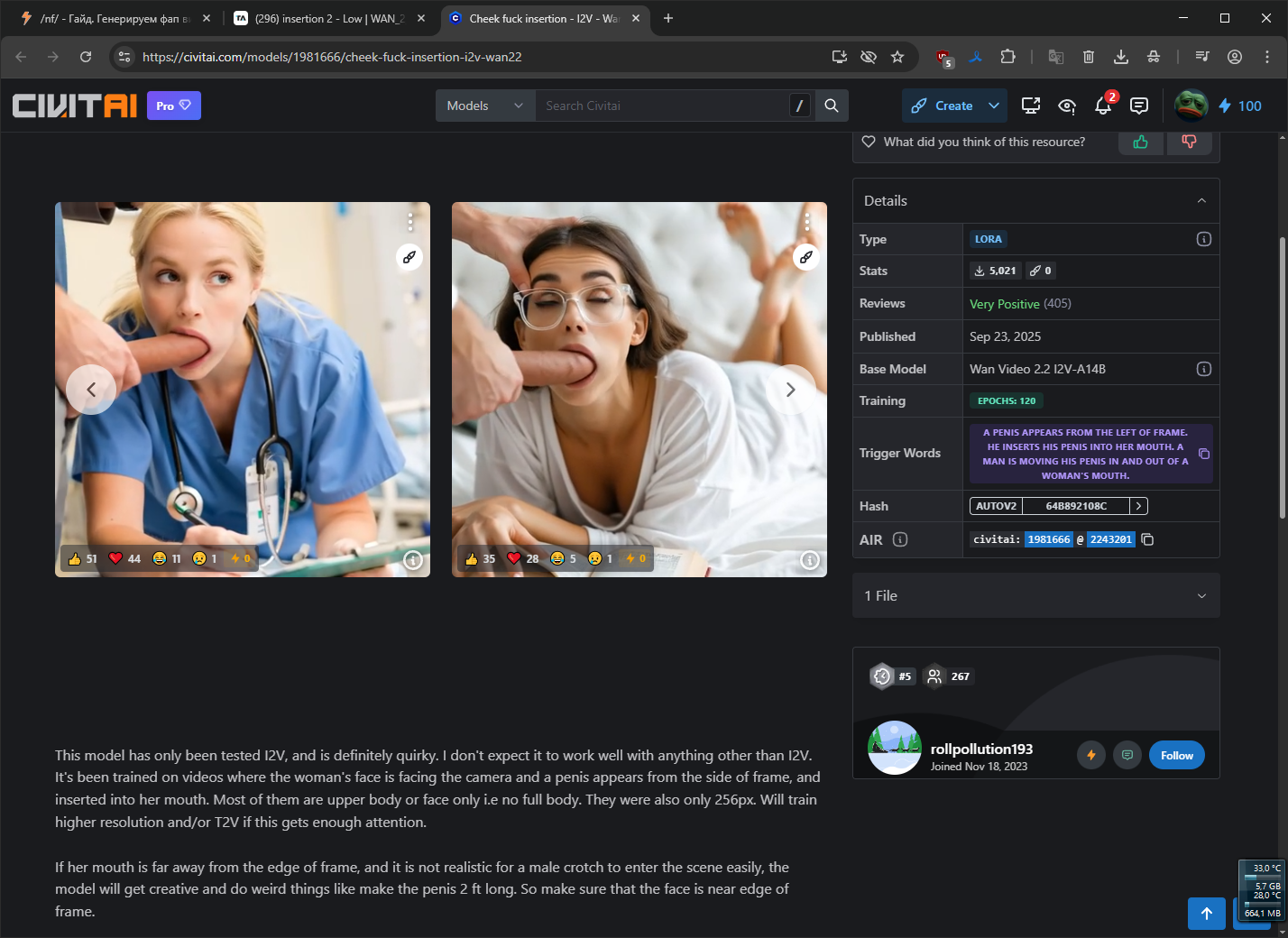This screenshot has width=1288, height=938.
Task: Reload the page
Action: 86,57
